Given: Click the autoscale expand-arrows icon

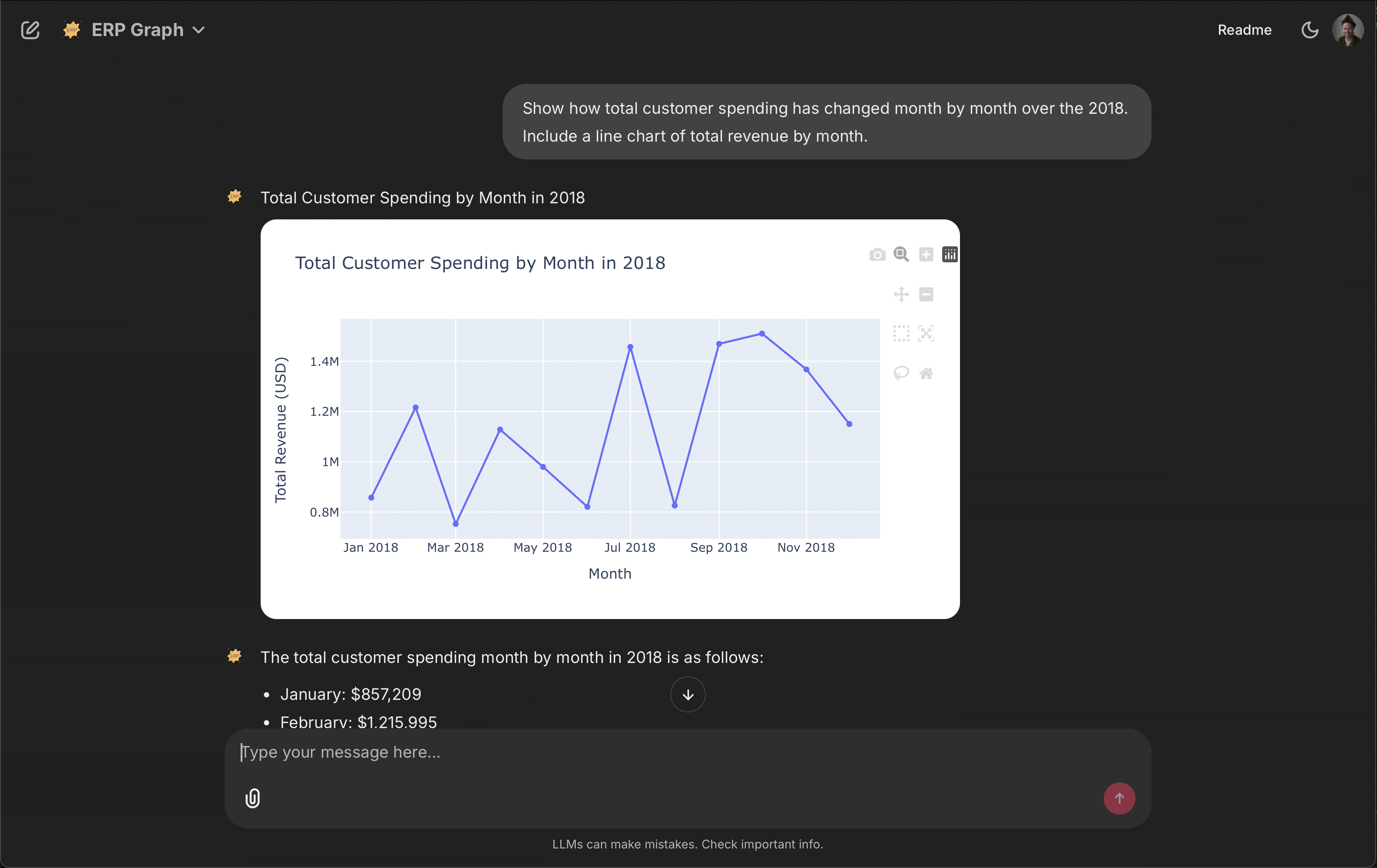Looking at the screenshot, I should point(926,333).
